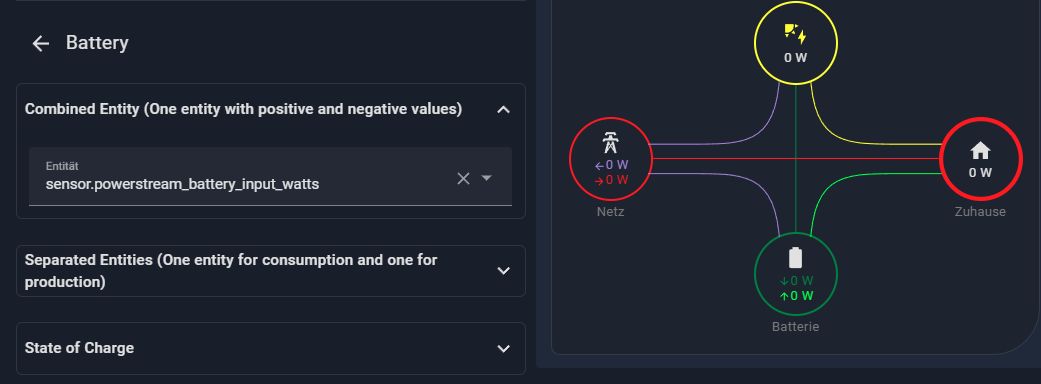This screenshot has height=384, width=1041.
Task: Click the sensor.powerstream_battery_input_watts field
Action: (270, 176)
